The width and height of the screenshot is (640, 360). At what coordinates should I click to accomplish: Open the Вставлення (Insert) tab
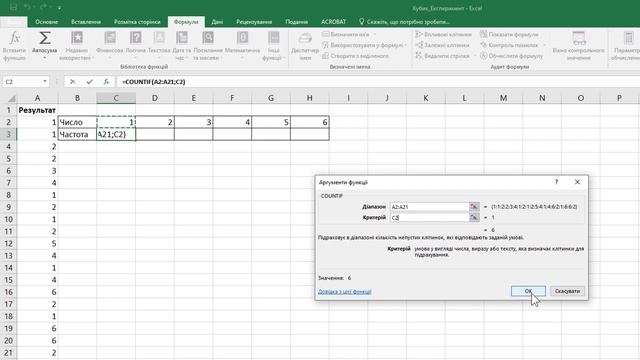pyautogui.click(x=86, y=22)
